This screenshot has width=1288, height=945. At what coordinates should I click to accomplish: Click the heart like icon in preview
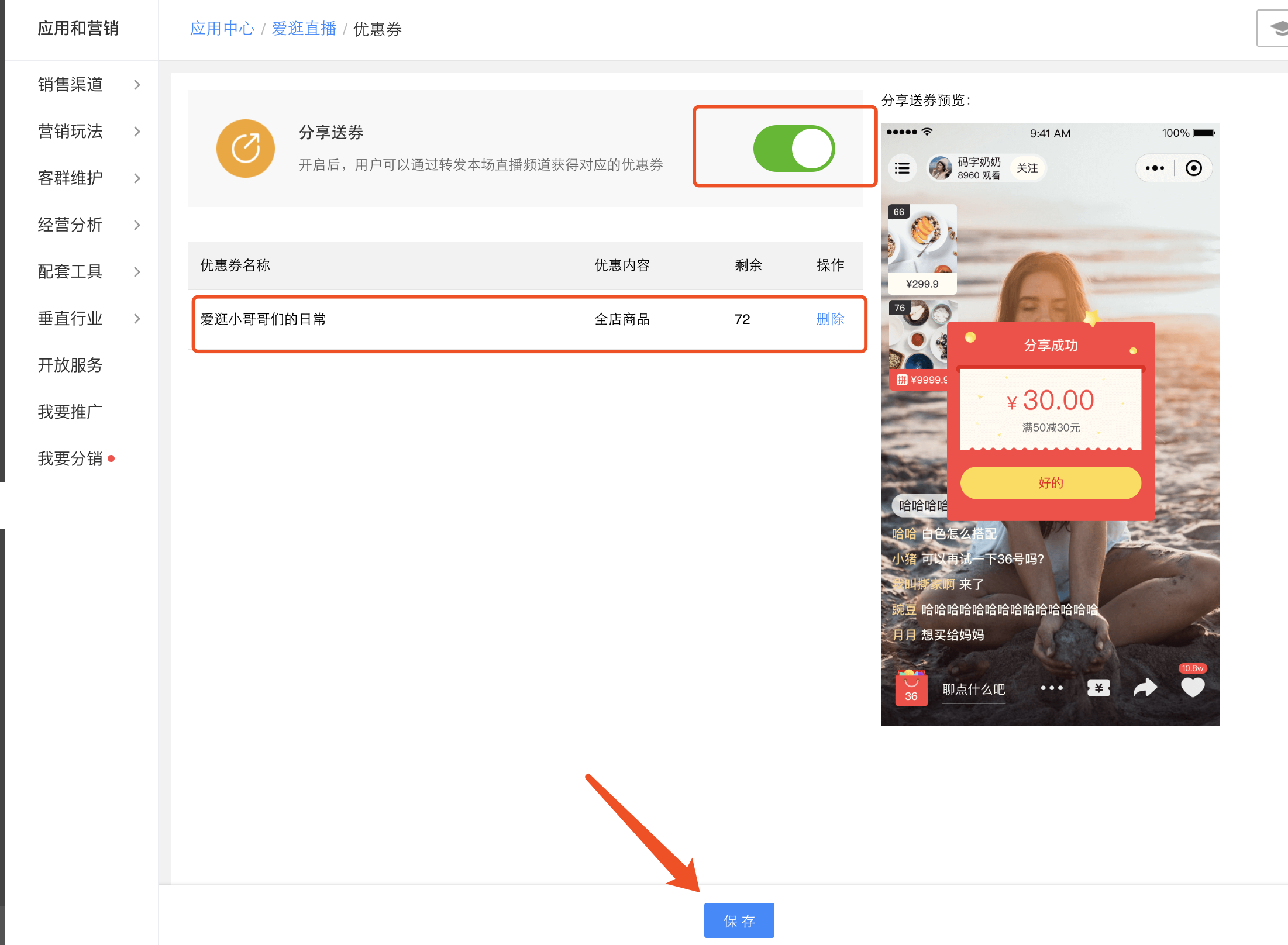[1193, 687]
